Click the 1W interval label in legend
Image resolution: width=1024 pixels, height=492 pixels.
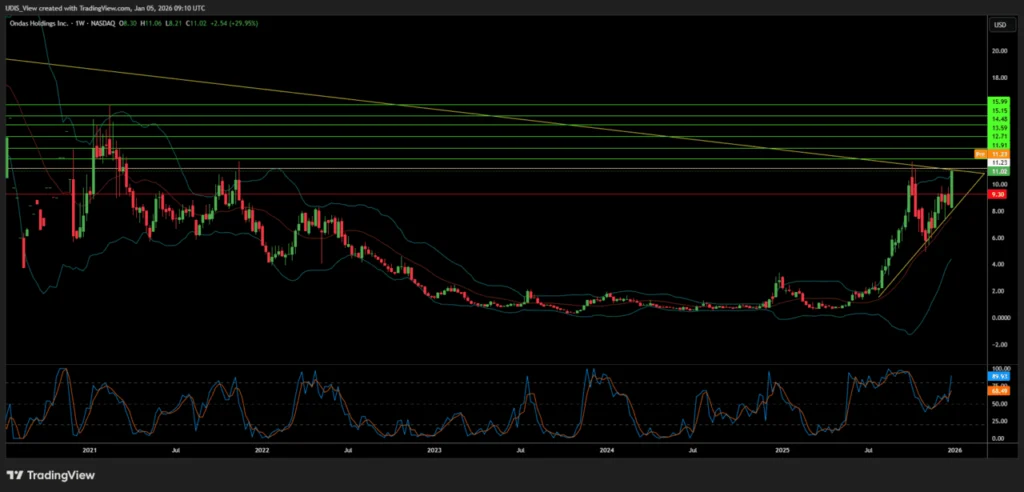pyautogui.click(x=80, y=24)
